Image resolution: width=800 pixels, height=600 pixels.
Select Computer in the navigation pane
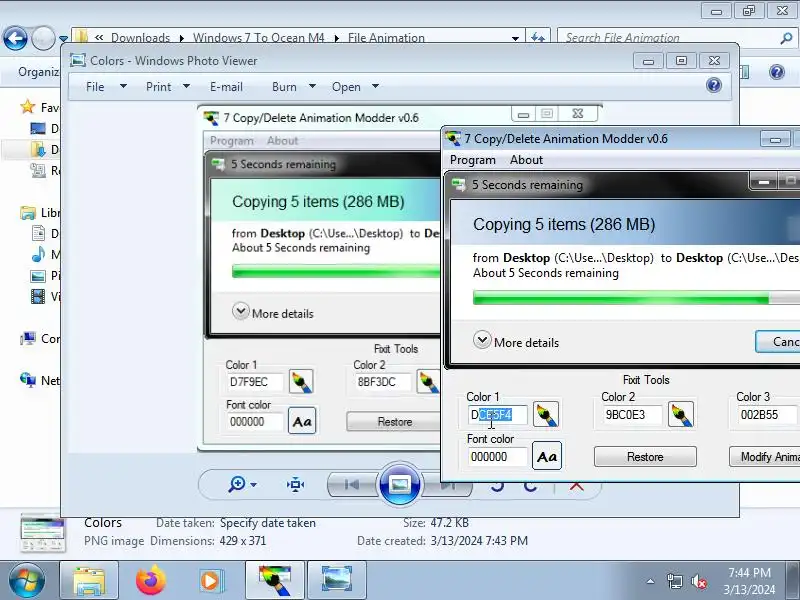tap(40, 338)
